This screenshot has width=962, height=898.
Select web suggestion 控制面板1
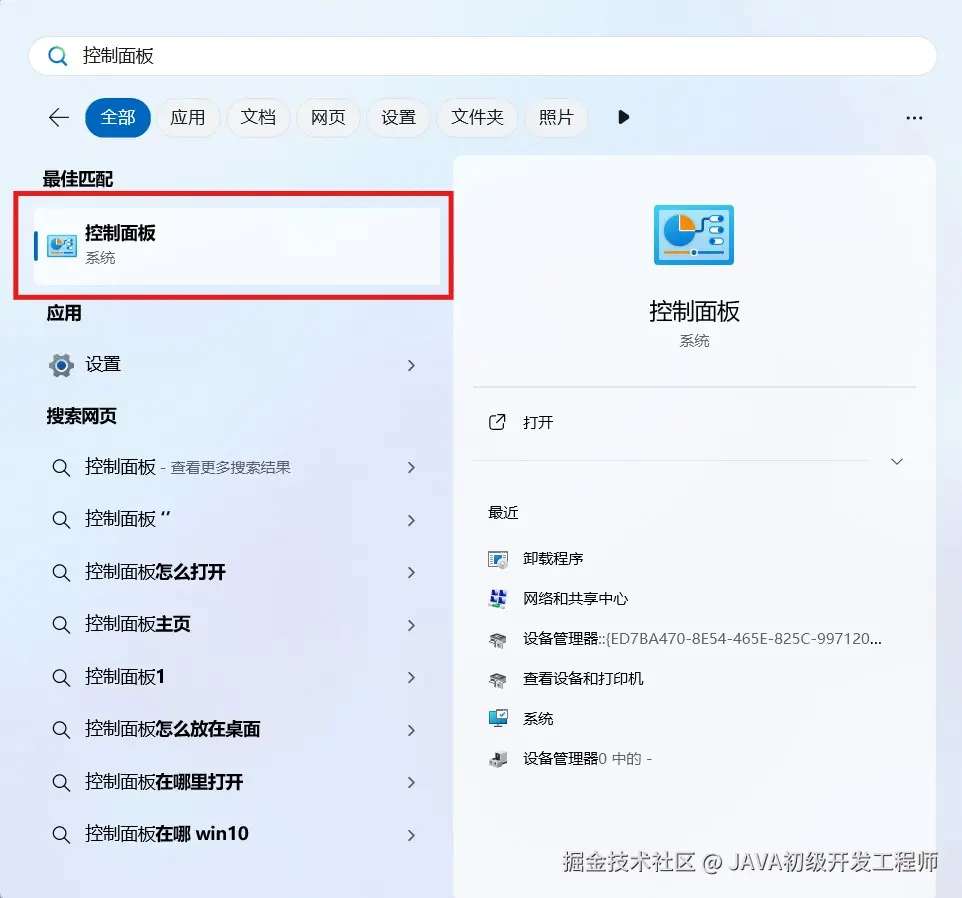(125, 677)
